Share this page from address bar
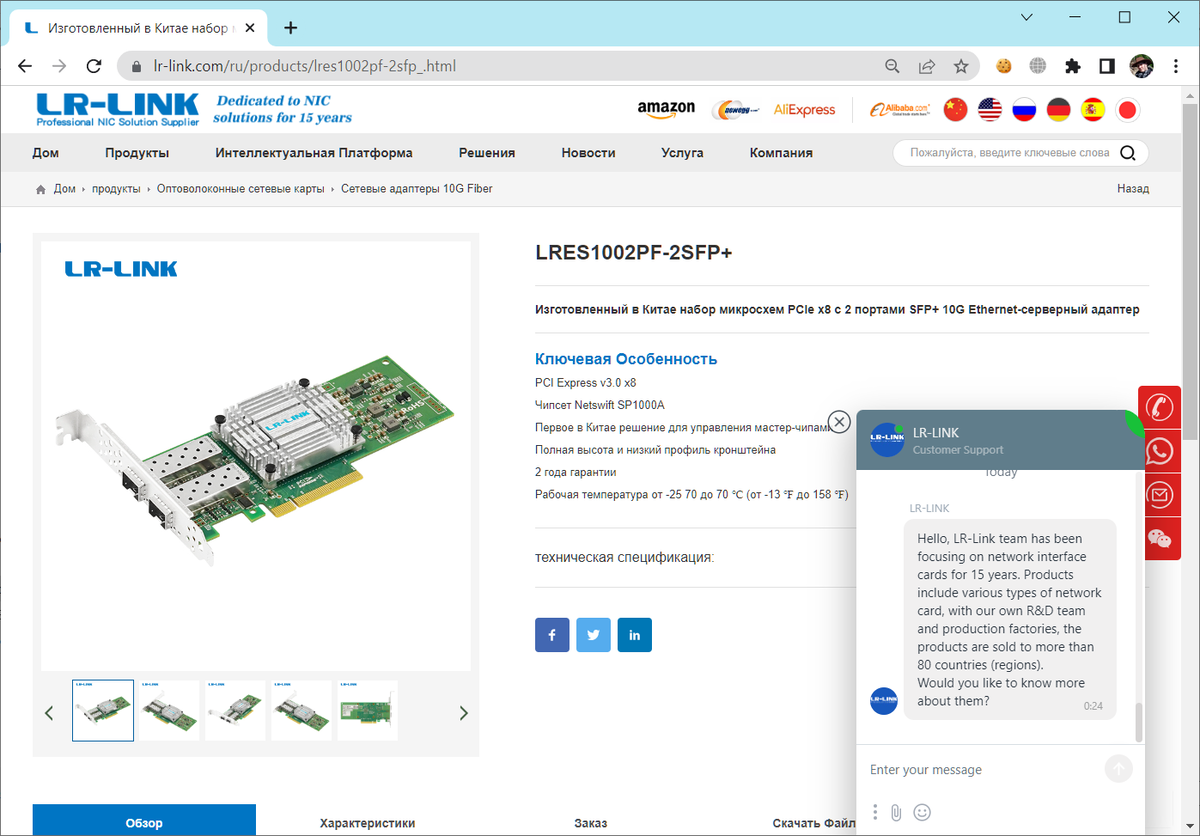This screenshot has height=836, width=1200. [927, 66]
